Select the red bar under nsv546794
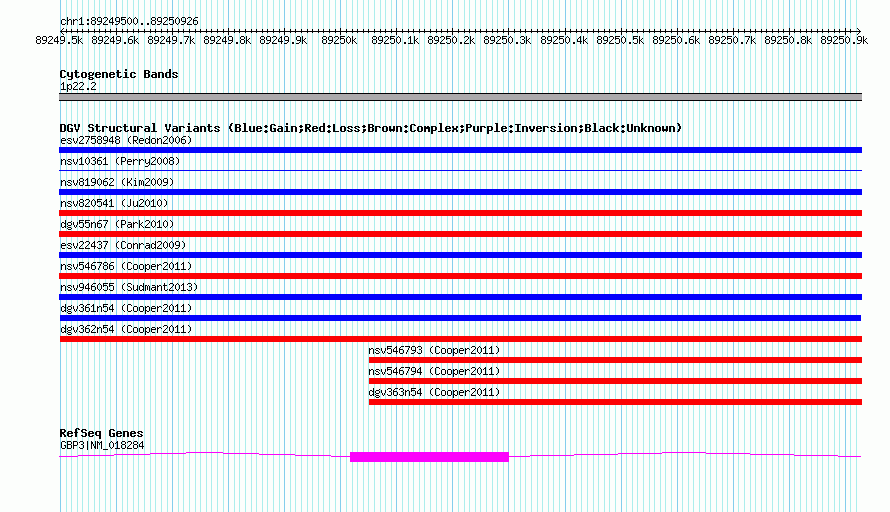The height and width of the screenshot is (512, 890). pyautogui.click(x=615, y=381)
